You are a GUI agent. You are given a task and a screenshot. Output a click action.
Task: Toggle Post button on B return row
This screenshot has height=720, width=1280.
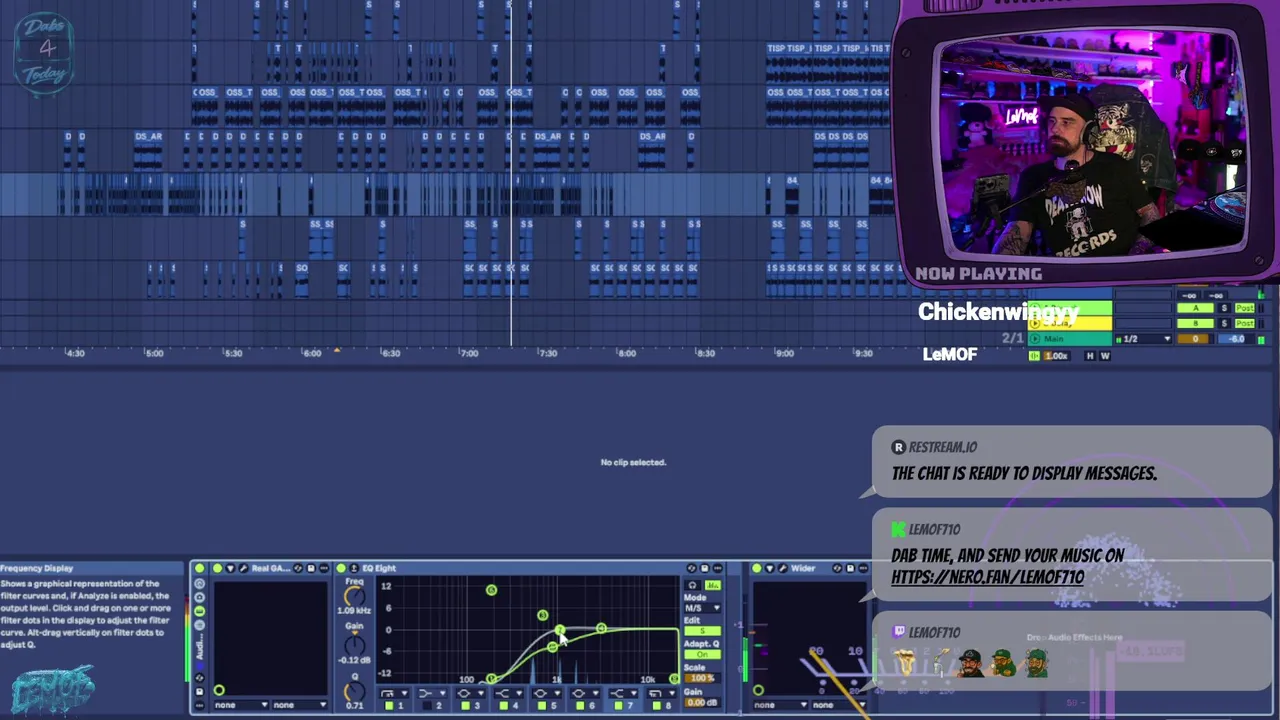[x=1245, y=324]
